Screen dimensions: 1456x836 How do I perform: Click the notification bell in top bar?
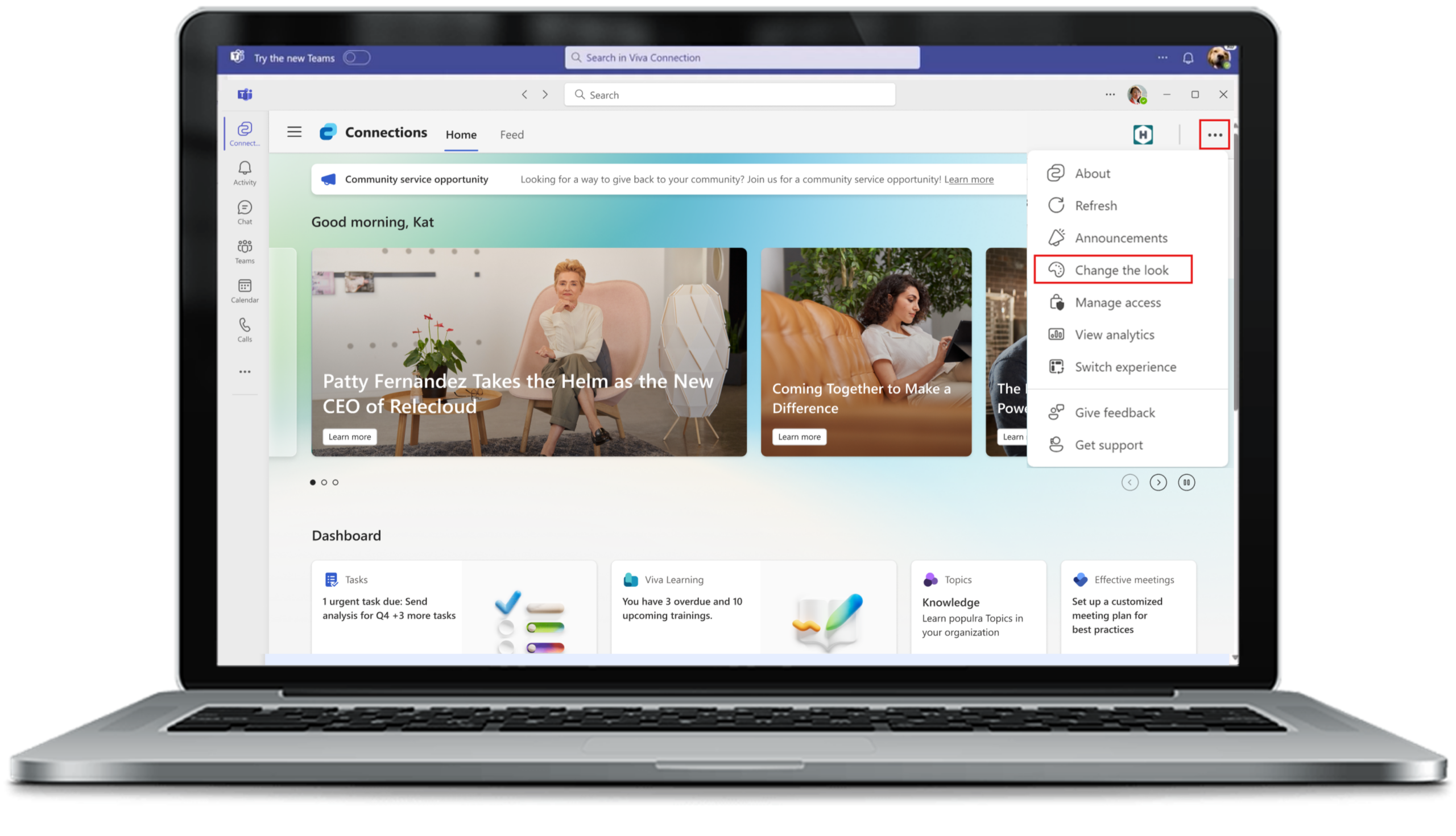1188,58
